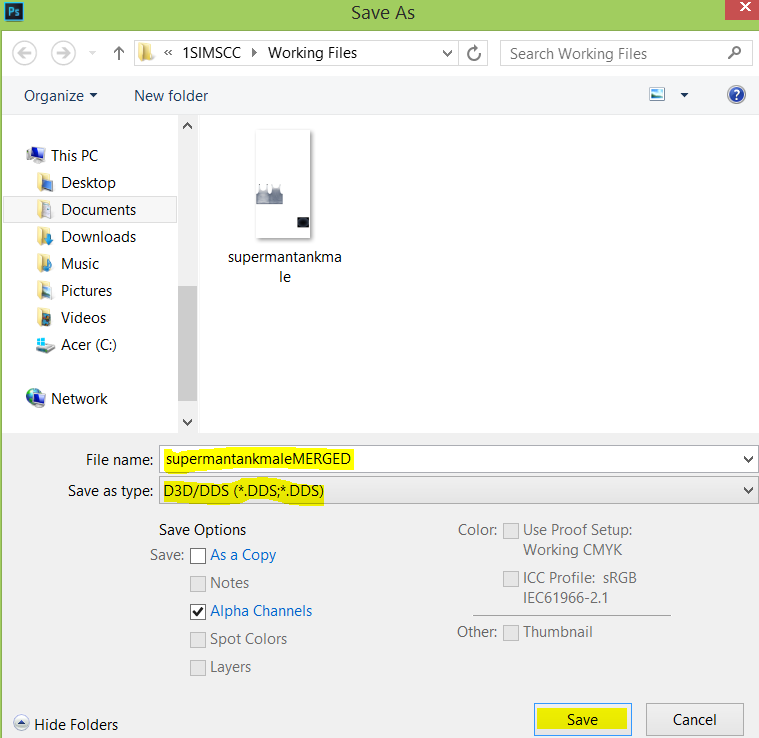Select the supermantankmale file thumbnail
The image size is (759, 738).
pyautogui.click(x=283, y=184)
